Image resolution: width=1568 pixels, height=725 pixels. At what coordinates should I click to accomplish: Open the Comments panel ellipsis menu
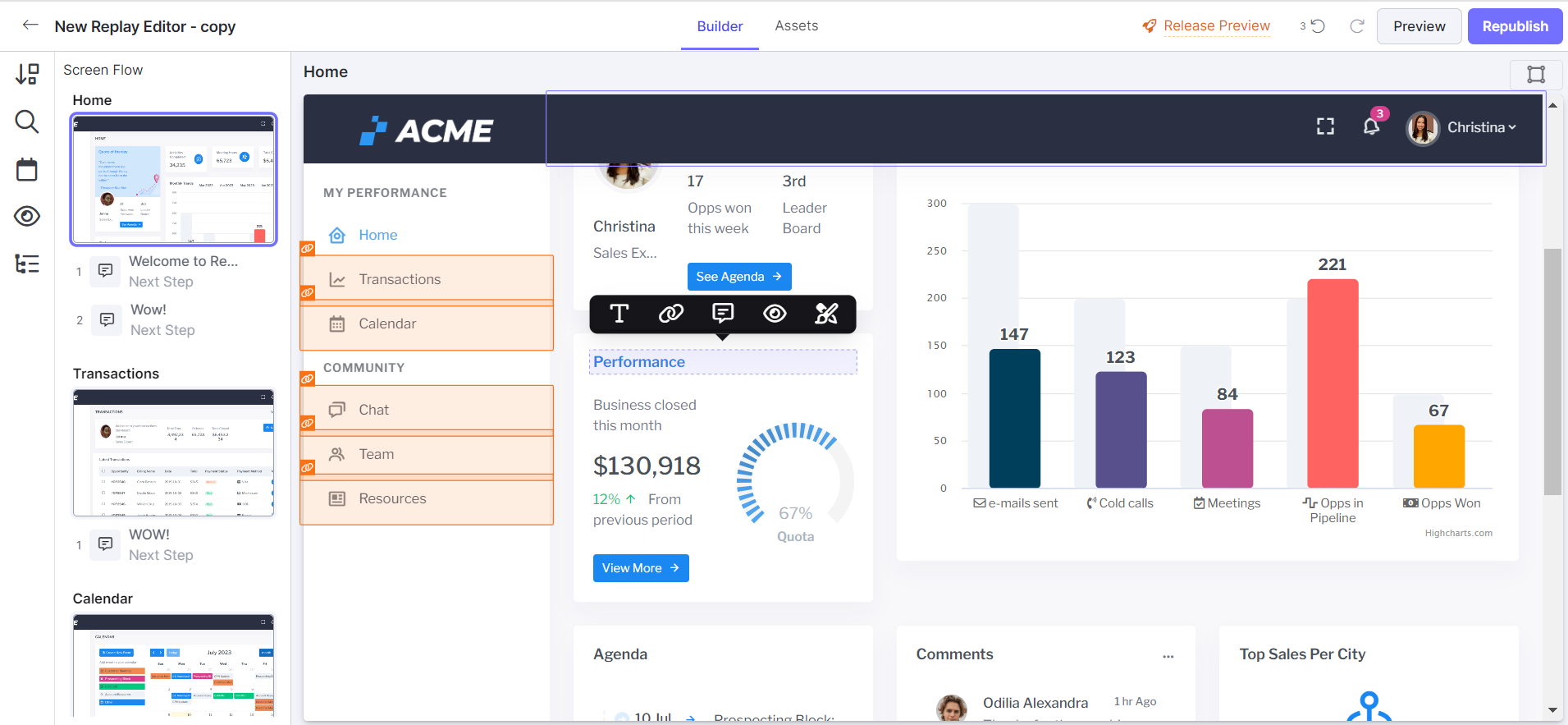[1168, 656]
